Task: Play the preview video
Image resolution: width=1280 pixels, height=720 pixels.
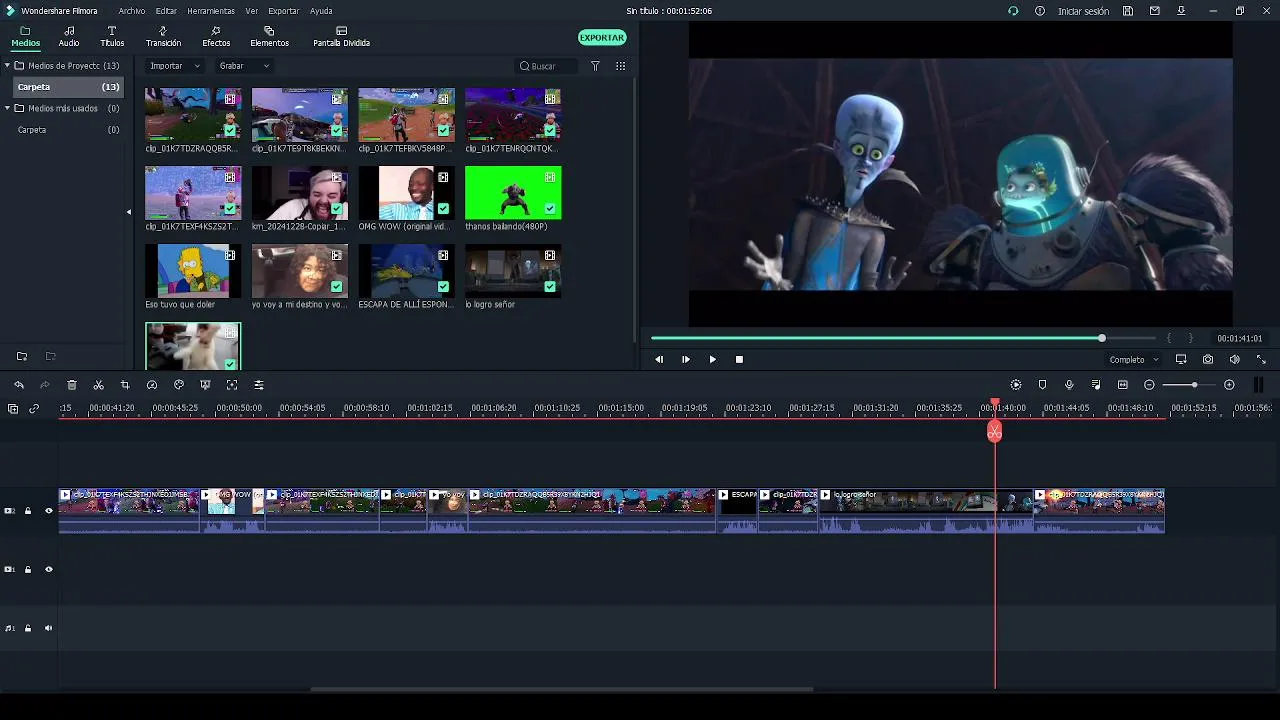Action: coord(712,359)
